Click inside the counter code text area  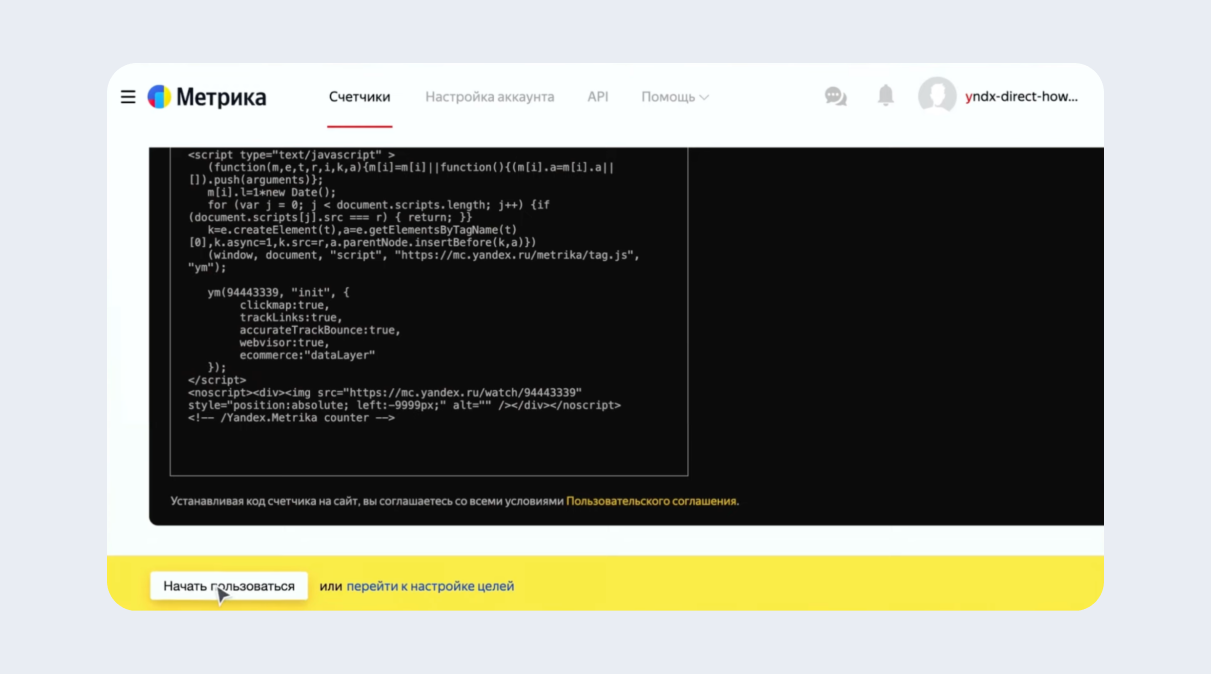(429, 311)
